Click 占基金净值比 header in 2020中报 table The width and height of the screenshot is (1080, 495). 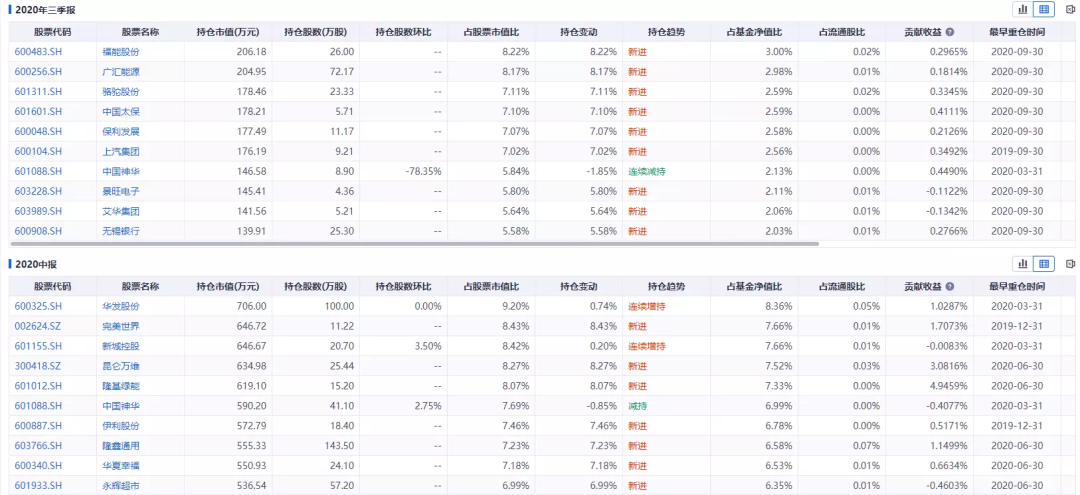(754, 286)
